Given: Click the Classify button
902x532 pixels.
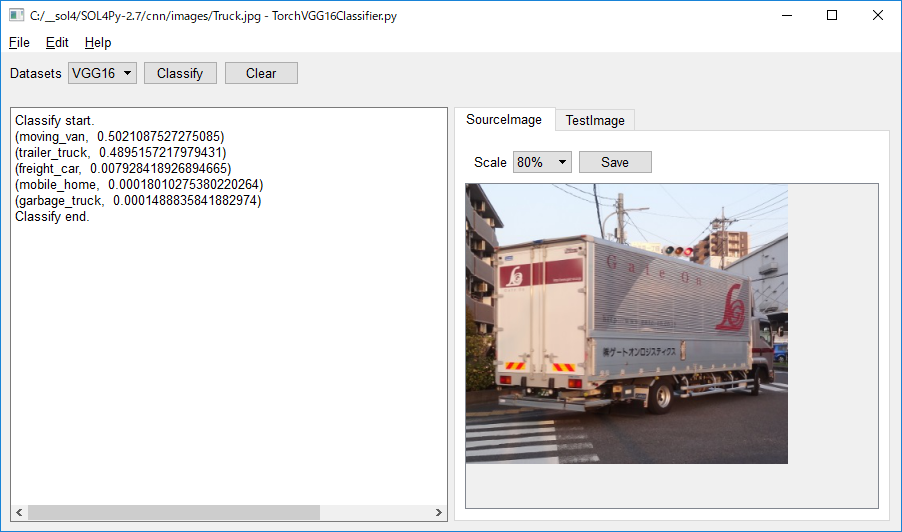Looking at the screenshot, I should pyautogui.click(x=180, y=73).
